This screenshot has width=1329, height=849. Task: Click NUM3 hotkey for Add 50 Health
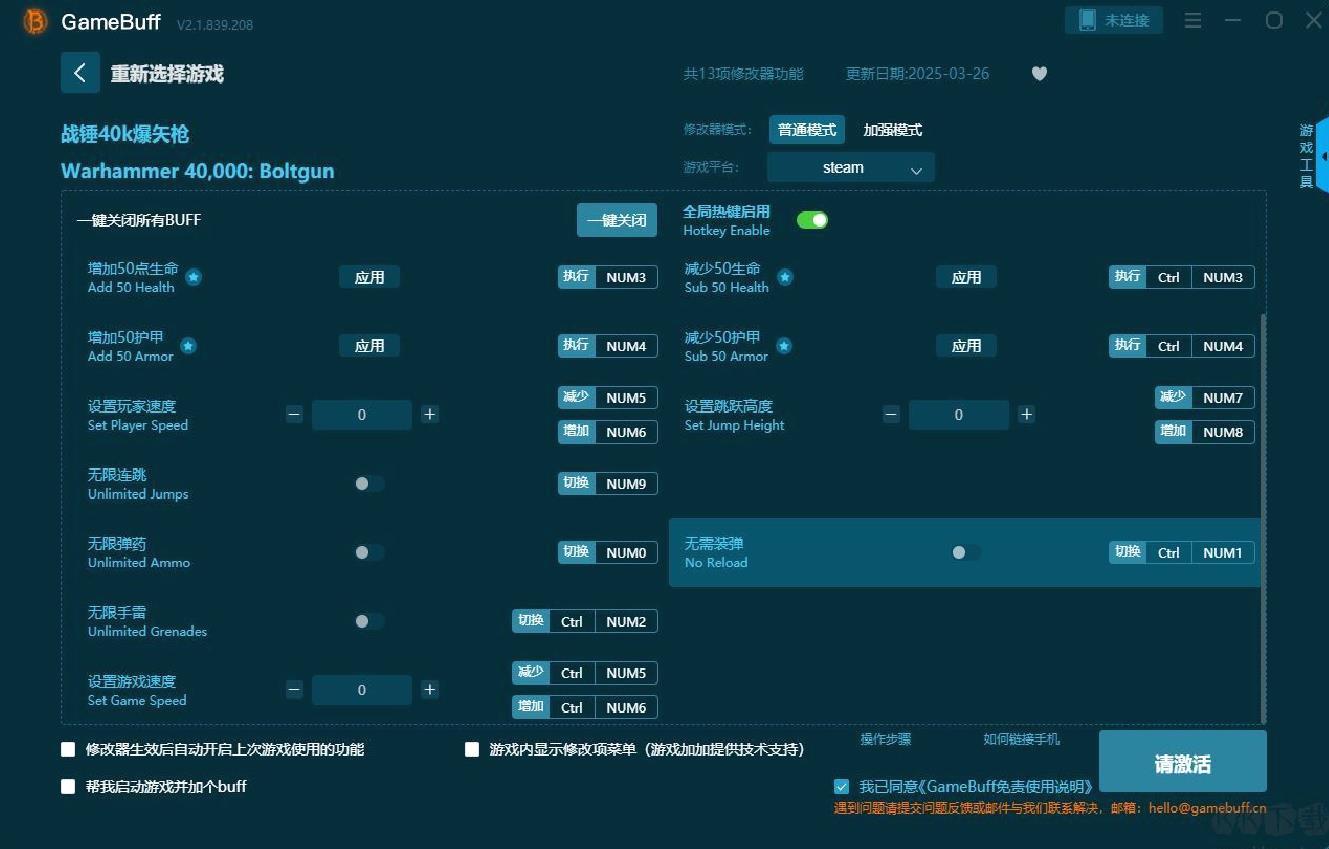(x=607, y=277)
